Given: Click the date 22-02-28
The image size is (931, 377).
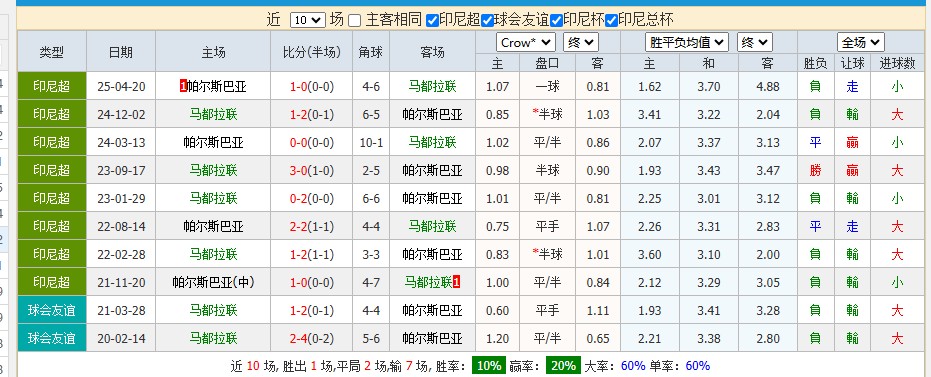Looking at the screenshot, I should (x=121, y=255).
